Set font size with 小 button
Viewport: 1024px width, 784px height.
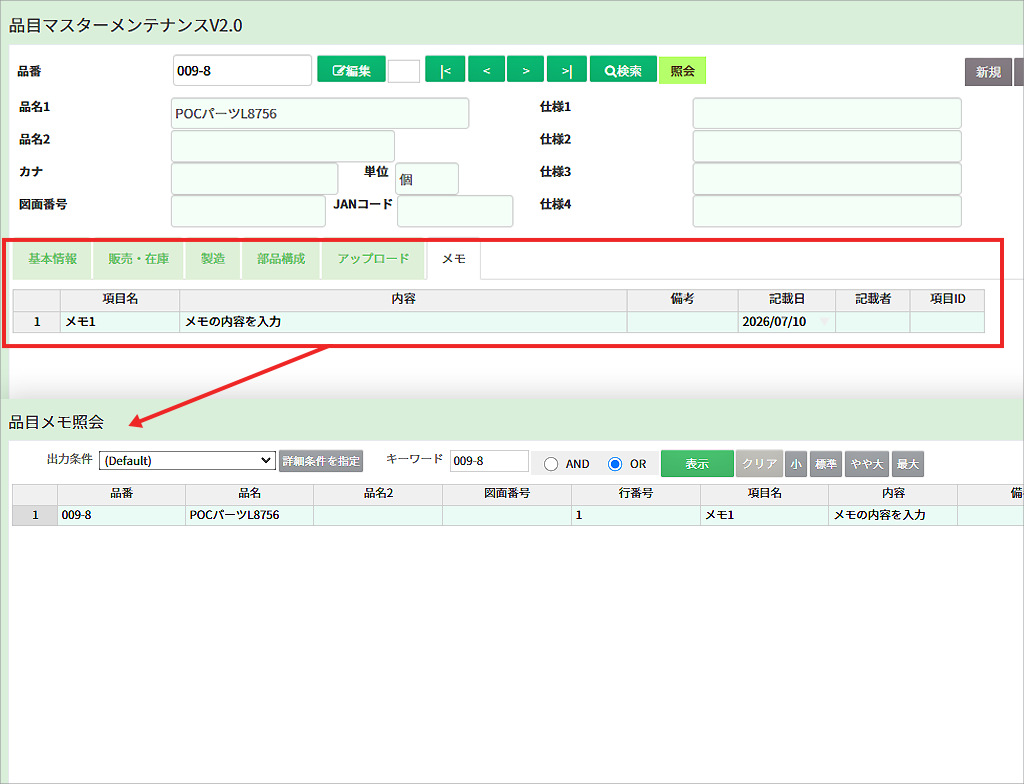click(x=795, y=464)
